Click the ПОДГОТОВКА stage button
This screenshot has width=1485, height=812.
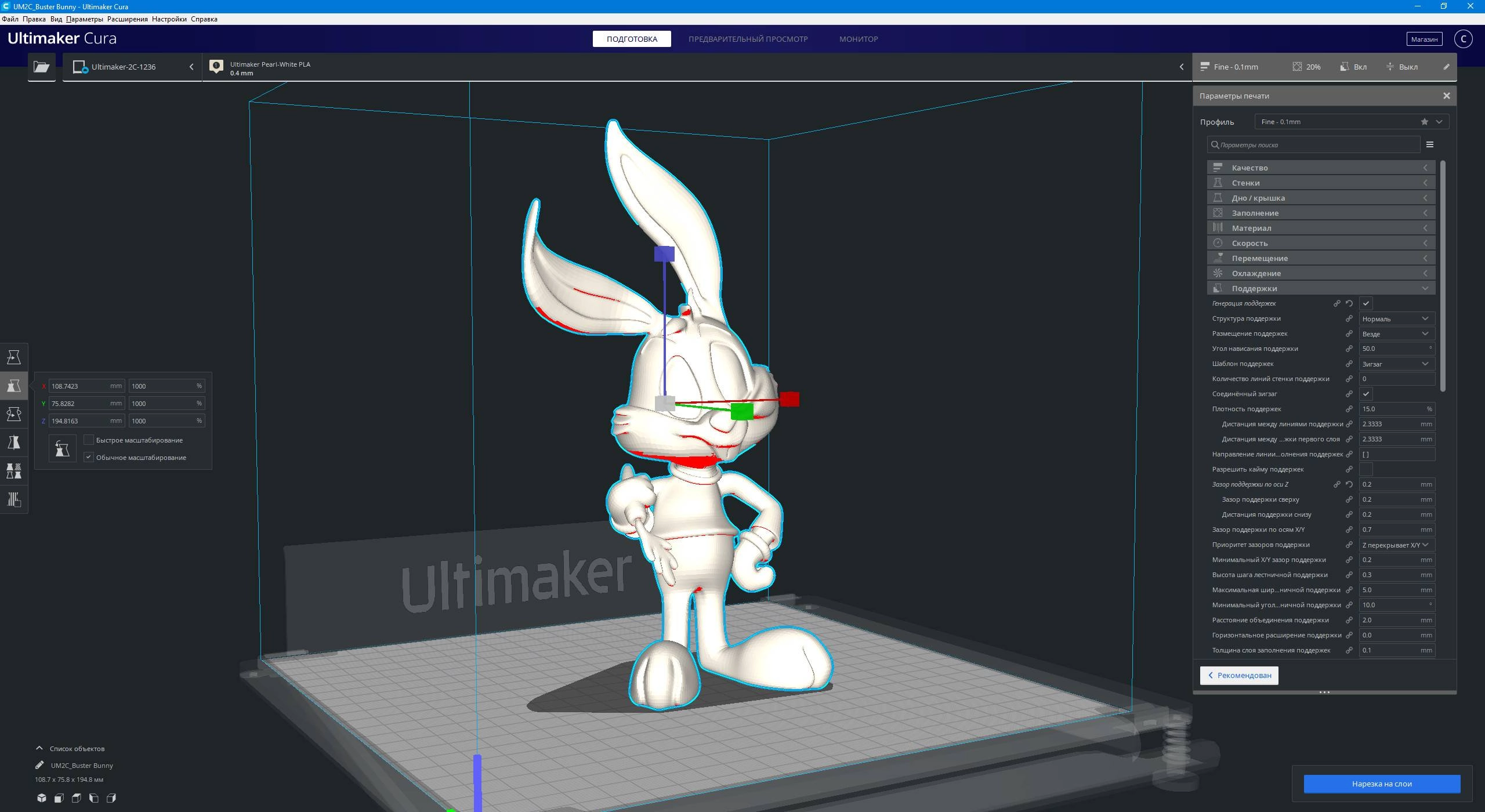[632, 39]
